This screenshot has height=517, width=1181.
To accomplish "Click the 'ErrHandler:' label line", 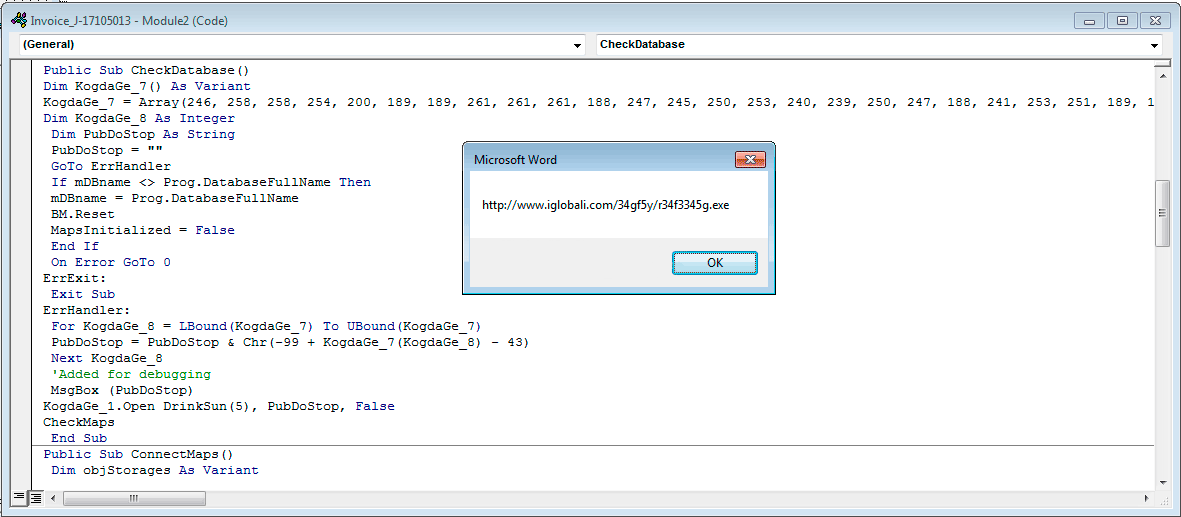I will tap(87, 310).
